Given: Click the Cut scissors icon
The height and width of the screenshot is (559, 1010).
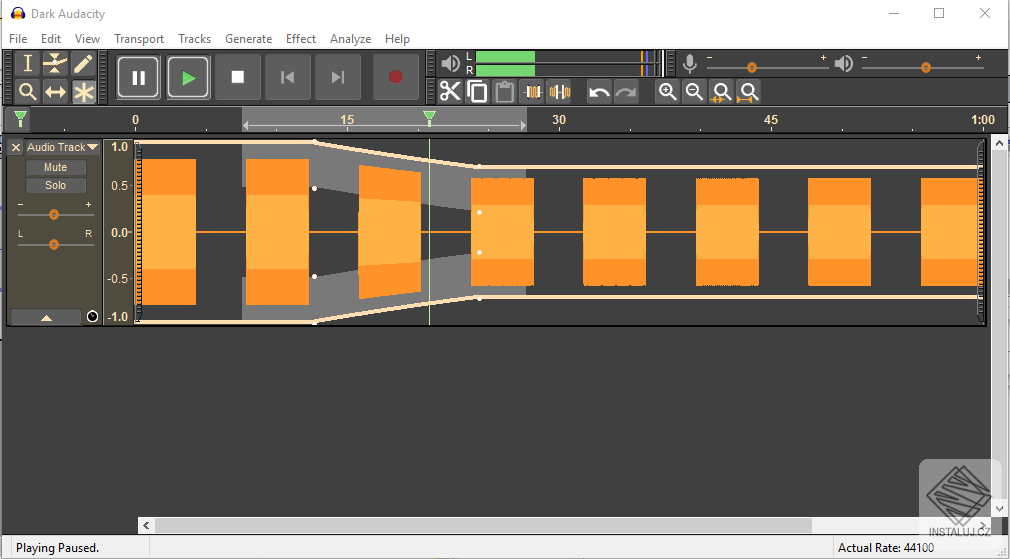Looking at the screenshot, I should (x=450, y=91).
